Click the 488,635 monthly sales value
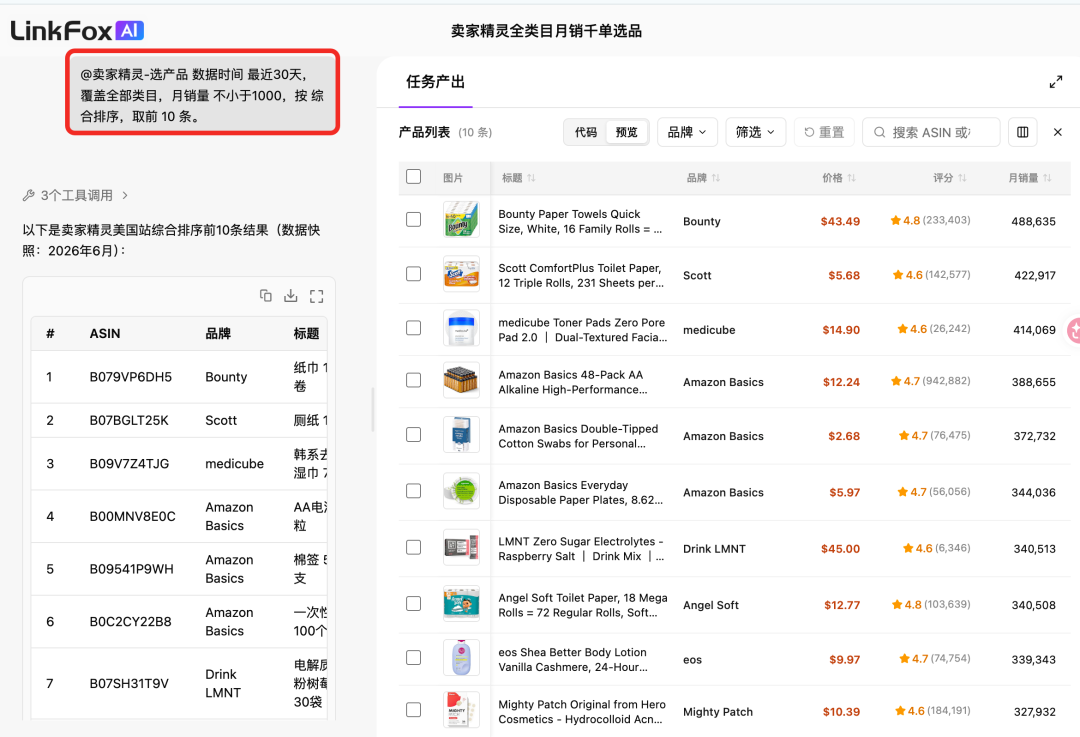The width and height of the screenshot is (1080, 737). [x=1033, y=222]
